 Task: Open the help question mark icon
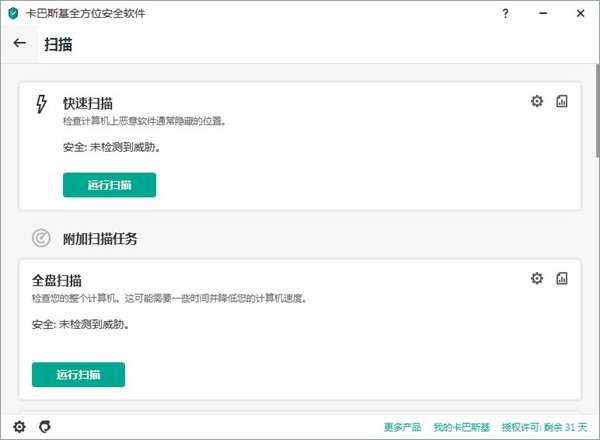505,13
